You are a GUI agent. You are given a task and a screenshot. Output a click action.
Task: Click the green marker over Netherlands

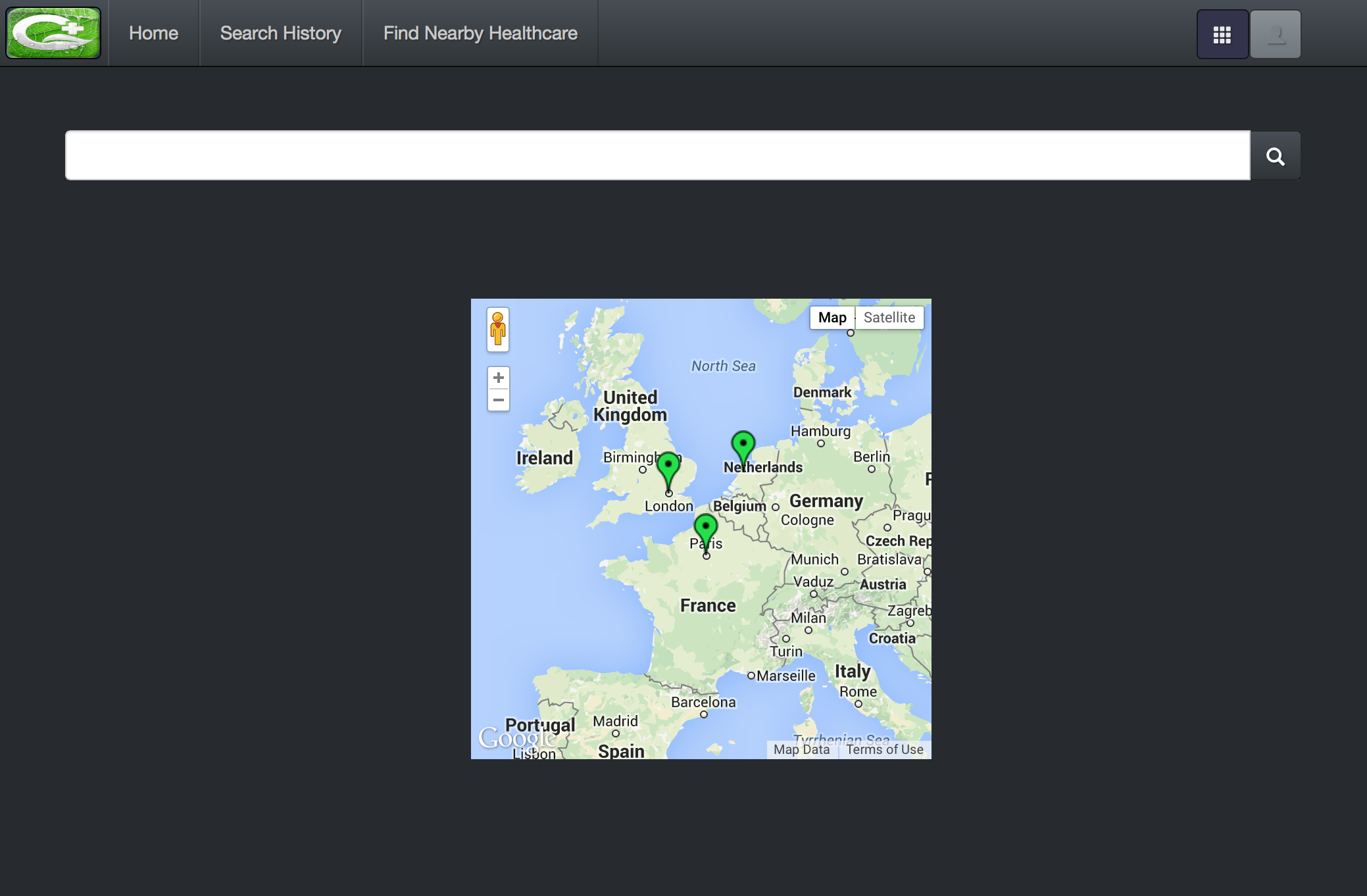point(743,445)
